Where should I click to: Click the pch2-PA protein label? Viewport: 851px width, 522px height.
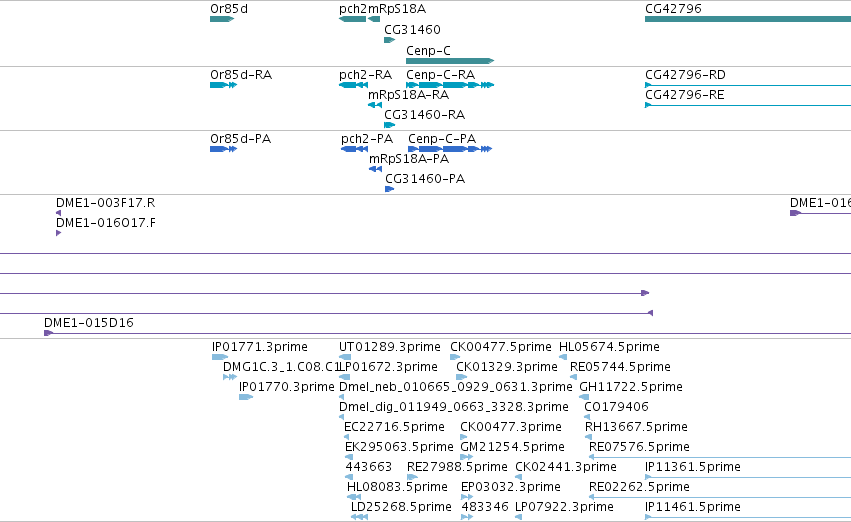coord(367,139)
